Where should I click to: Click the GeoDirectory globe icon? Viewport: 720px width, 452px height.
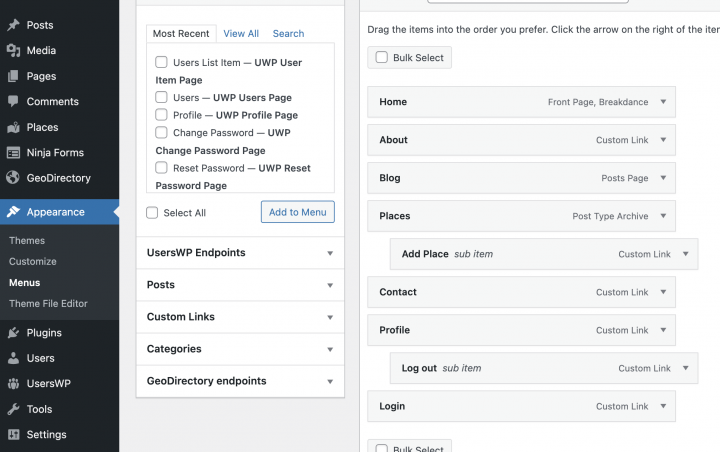click(x=13, y=178)
